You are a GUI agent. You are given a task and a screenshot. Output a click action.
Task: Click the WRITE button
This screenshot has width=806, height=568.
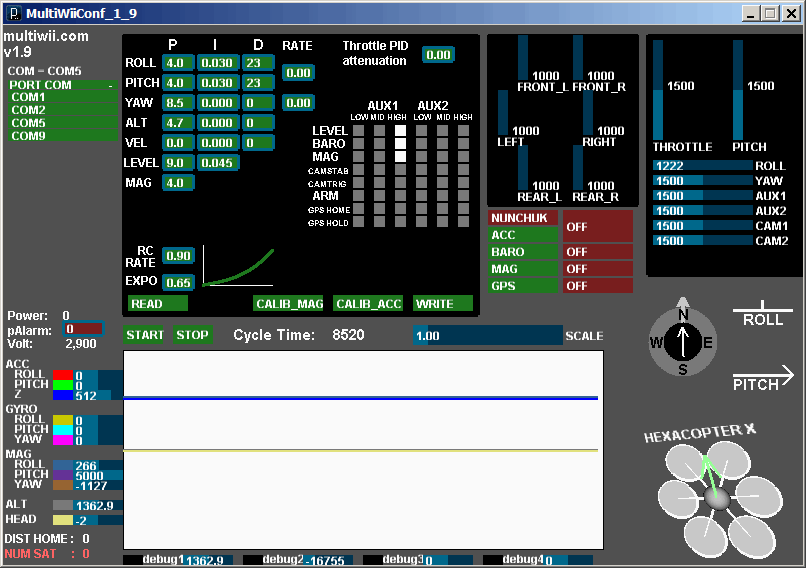[443, 304]
